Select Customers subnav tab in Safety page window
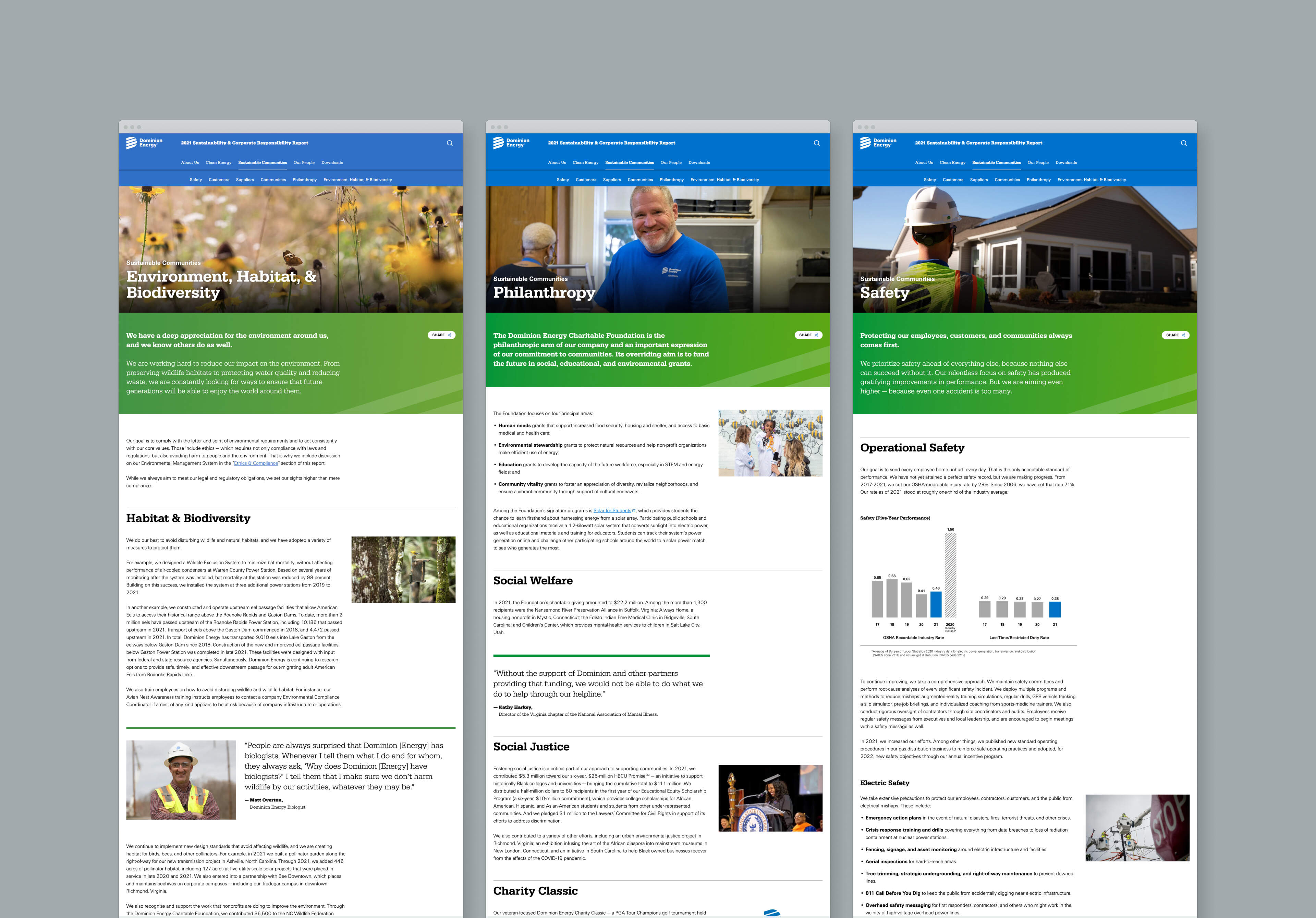1316x918 pixels. point(953,180)
